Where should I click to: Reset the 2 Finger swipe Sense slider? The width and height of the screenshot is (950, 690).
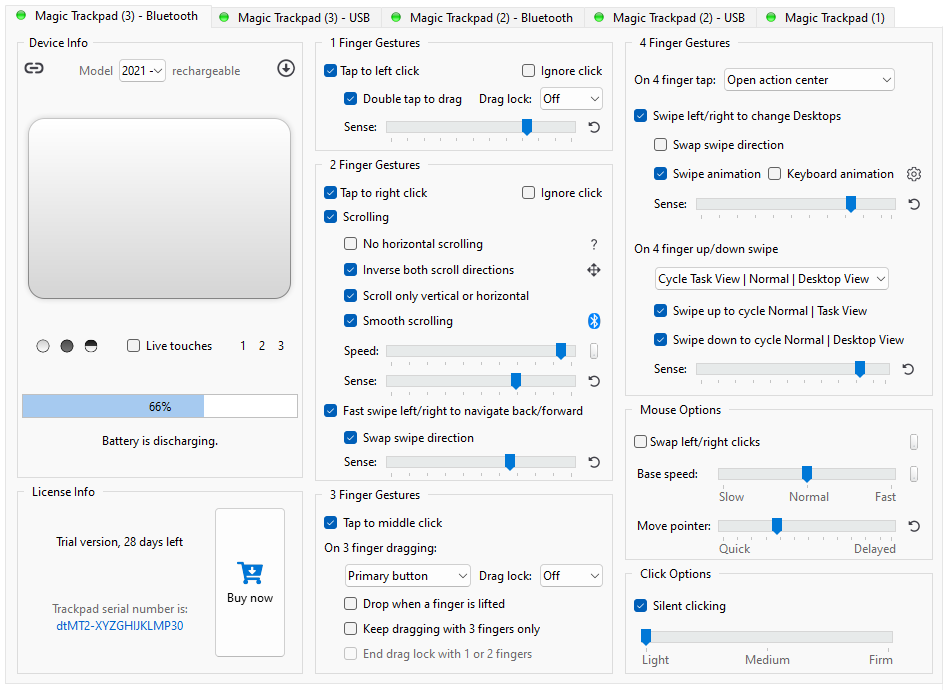click(x=593, y=462)
